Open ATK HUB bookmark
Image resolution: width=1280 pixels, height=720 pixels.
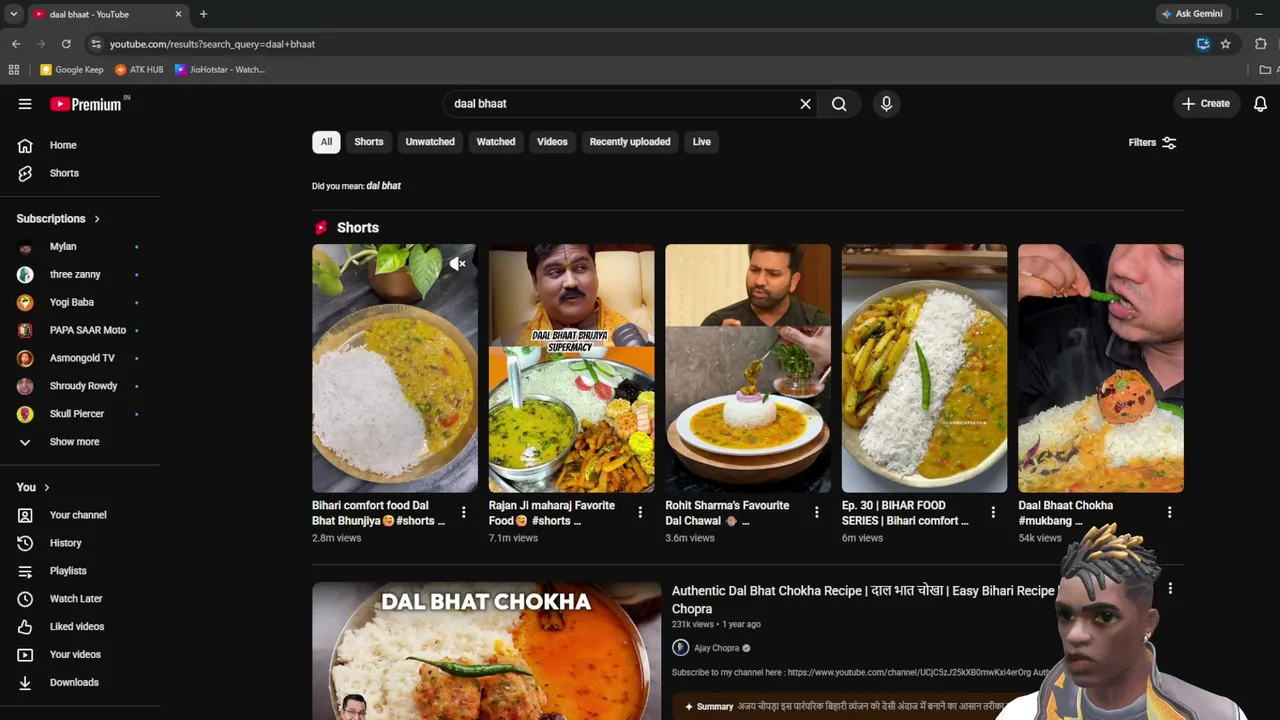pyautogui.click(x=140, y=70)
